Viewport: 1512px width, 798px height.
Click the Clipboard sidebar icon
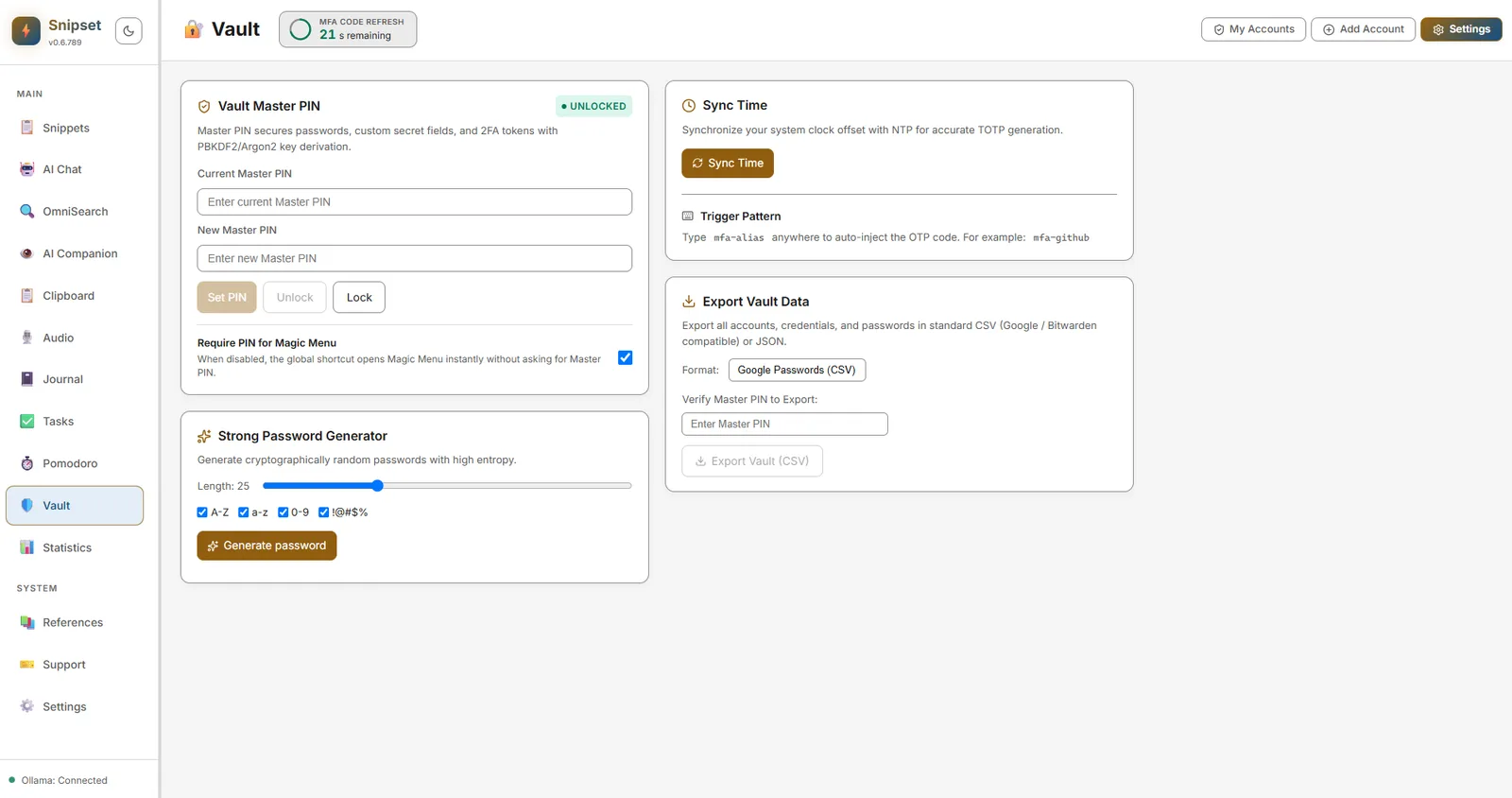point(27,295)
